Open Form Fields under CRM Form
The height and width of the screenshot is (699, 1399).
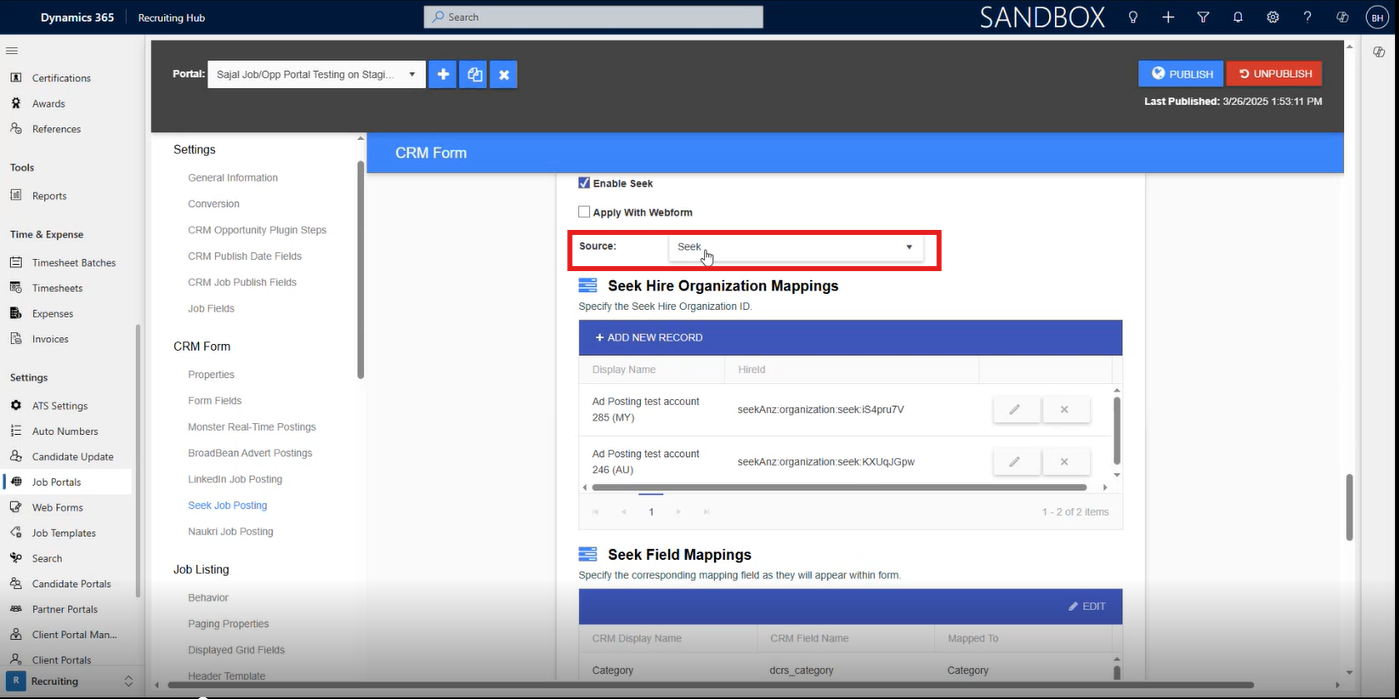[215, 401]
